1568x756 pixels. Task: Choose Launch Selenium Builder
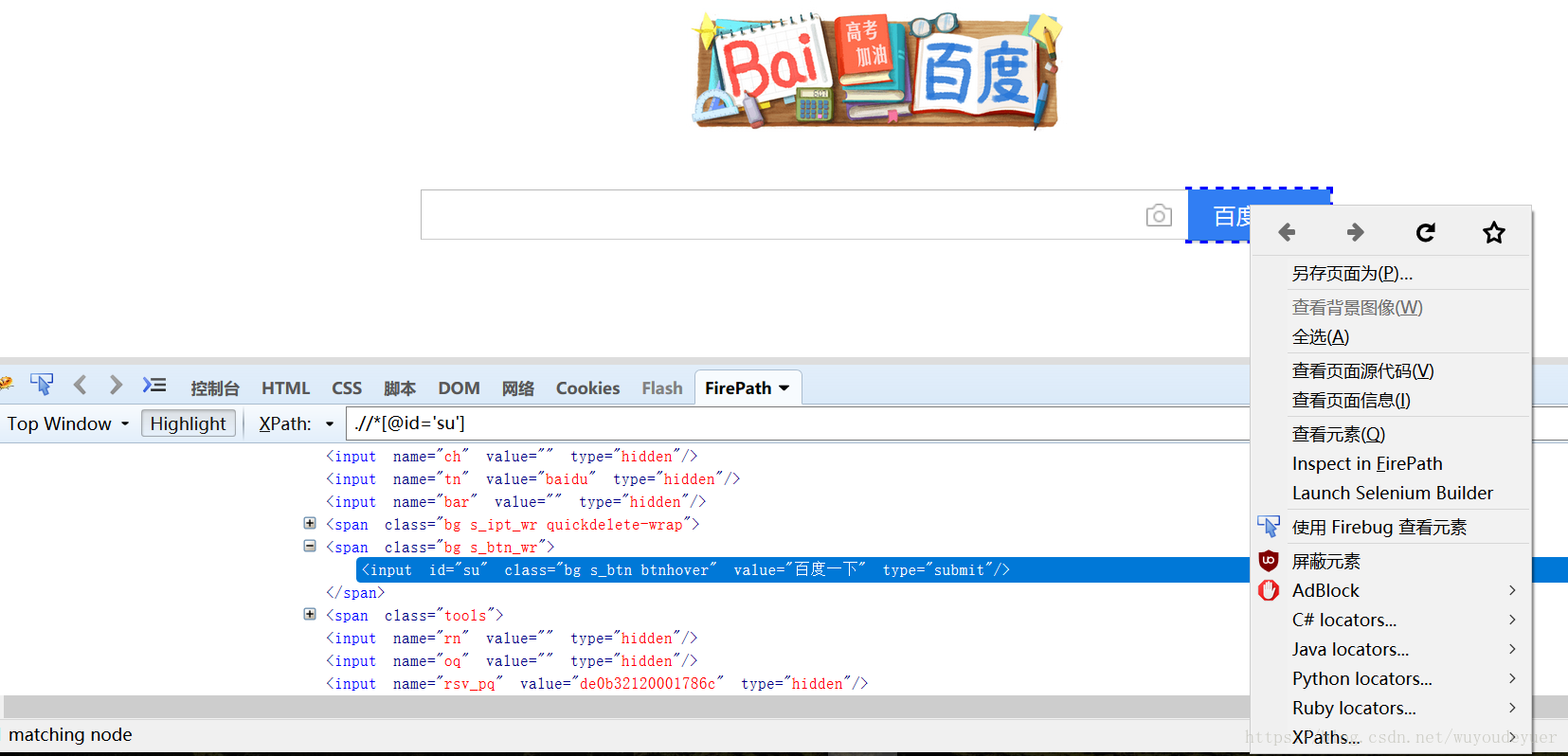(1391, 494)
